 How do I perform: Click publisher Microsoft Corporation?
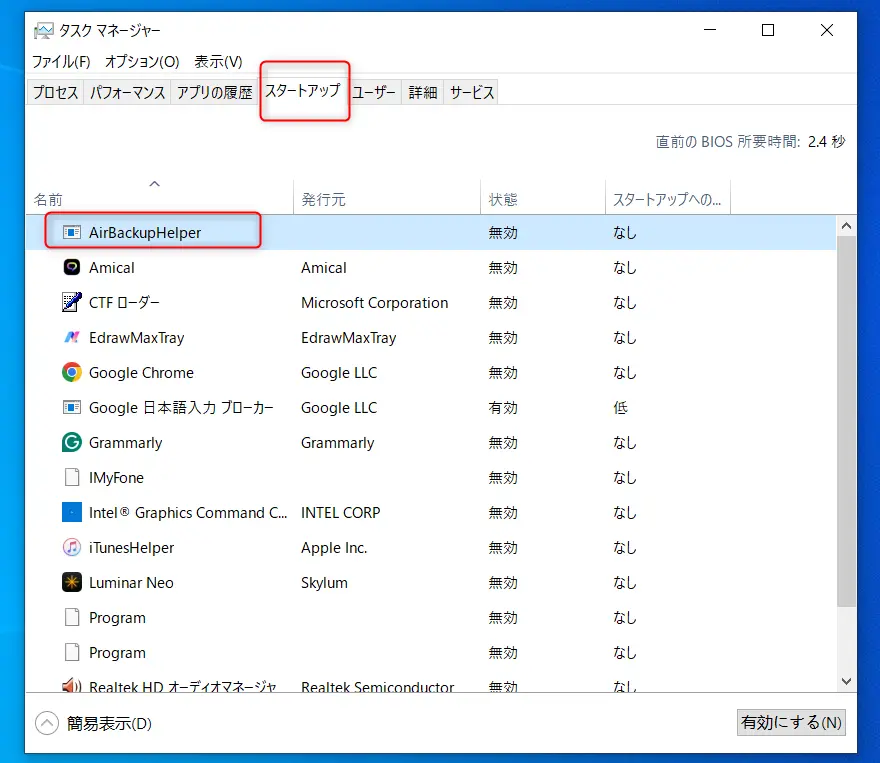374,302
